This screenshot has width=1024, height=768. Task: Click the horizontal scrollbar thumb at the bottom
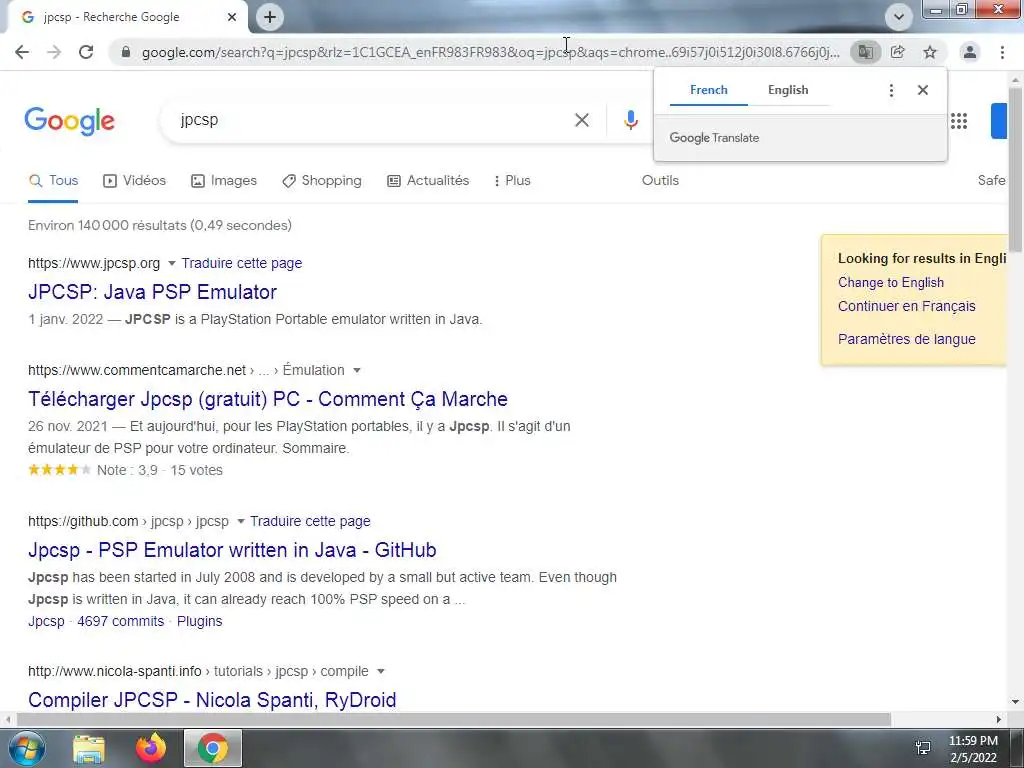454,719
